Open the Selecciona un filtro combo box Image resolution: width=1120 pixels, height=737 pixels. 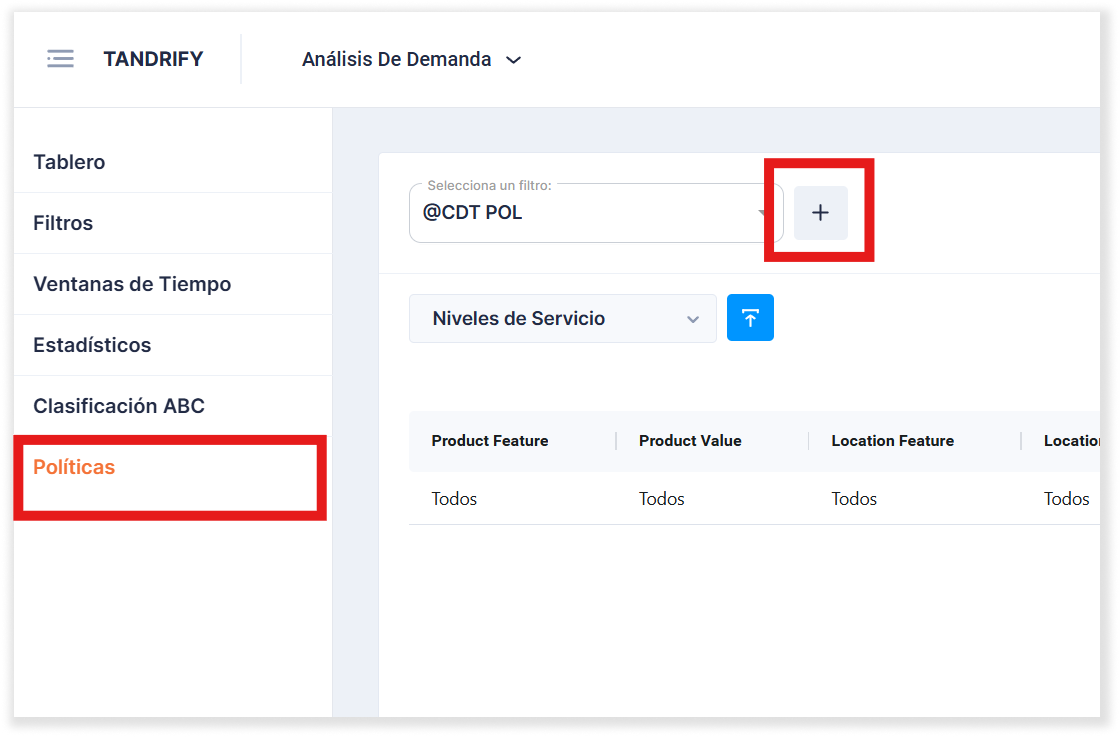tap(595, 213)
